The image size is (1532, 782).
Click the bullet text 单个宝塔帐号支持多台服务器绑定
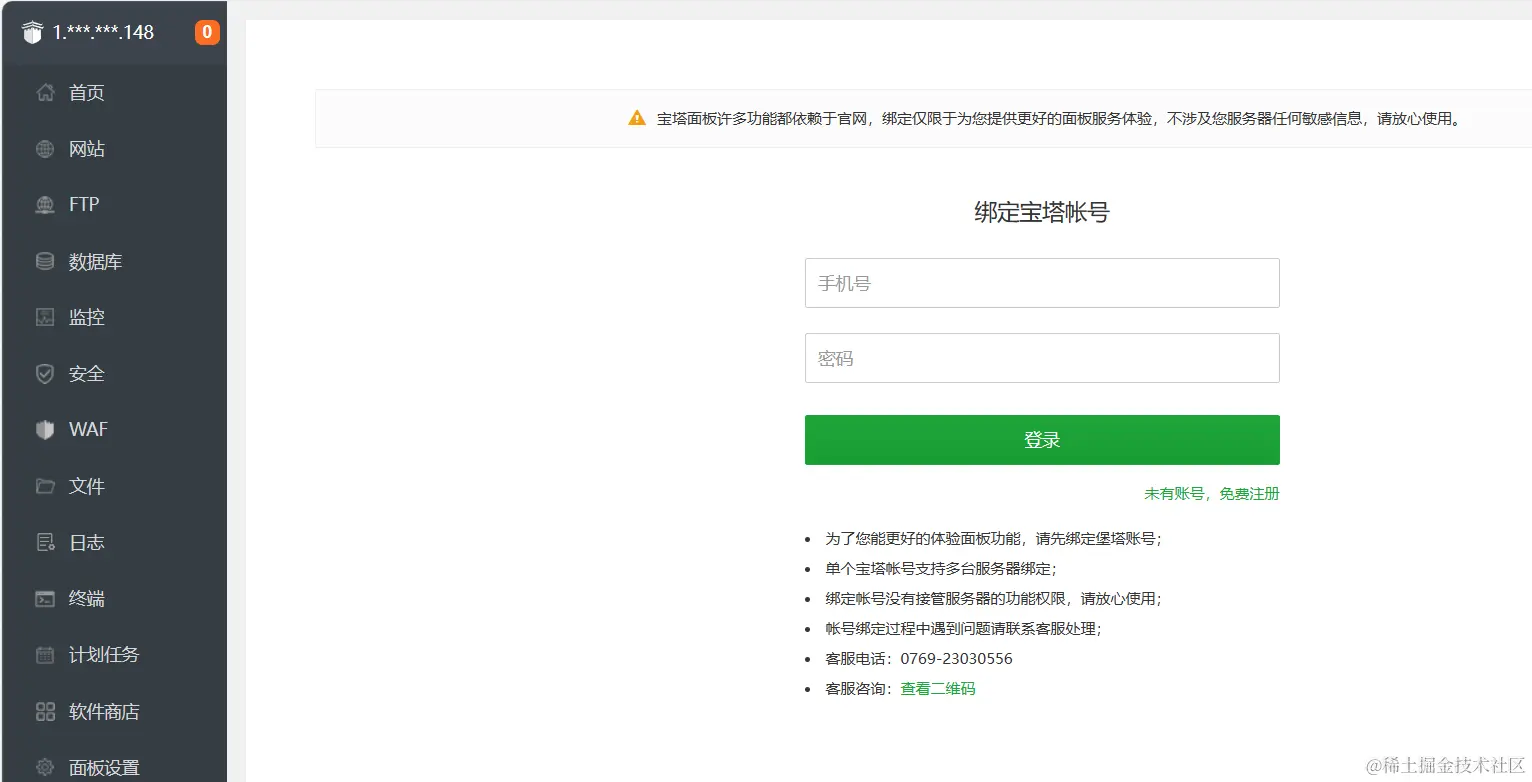tap(941, 569)
